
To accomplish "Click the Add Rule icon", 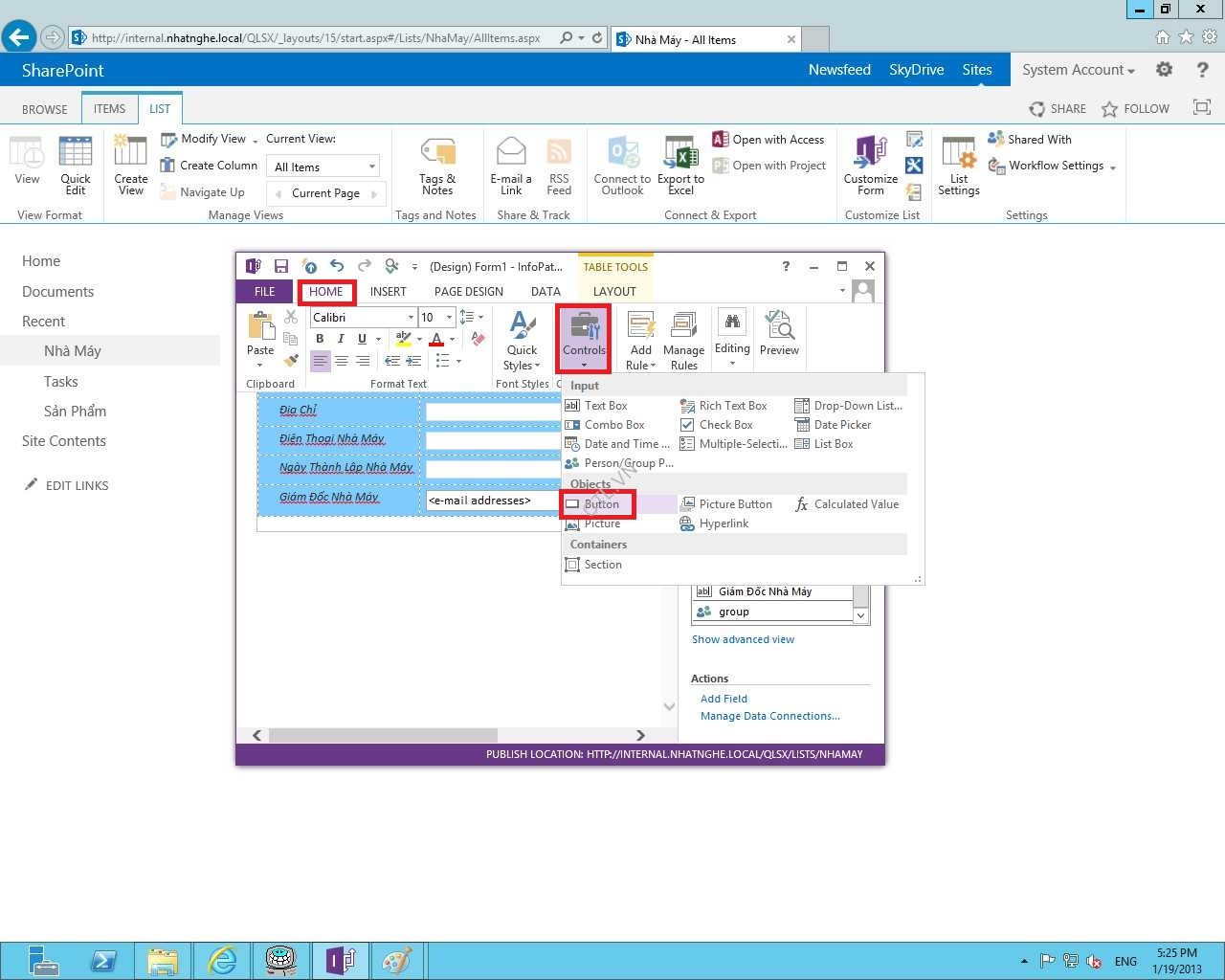I will 641,339.
